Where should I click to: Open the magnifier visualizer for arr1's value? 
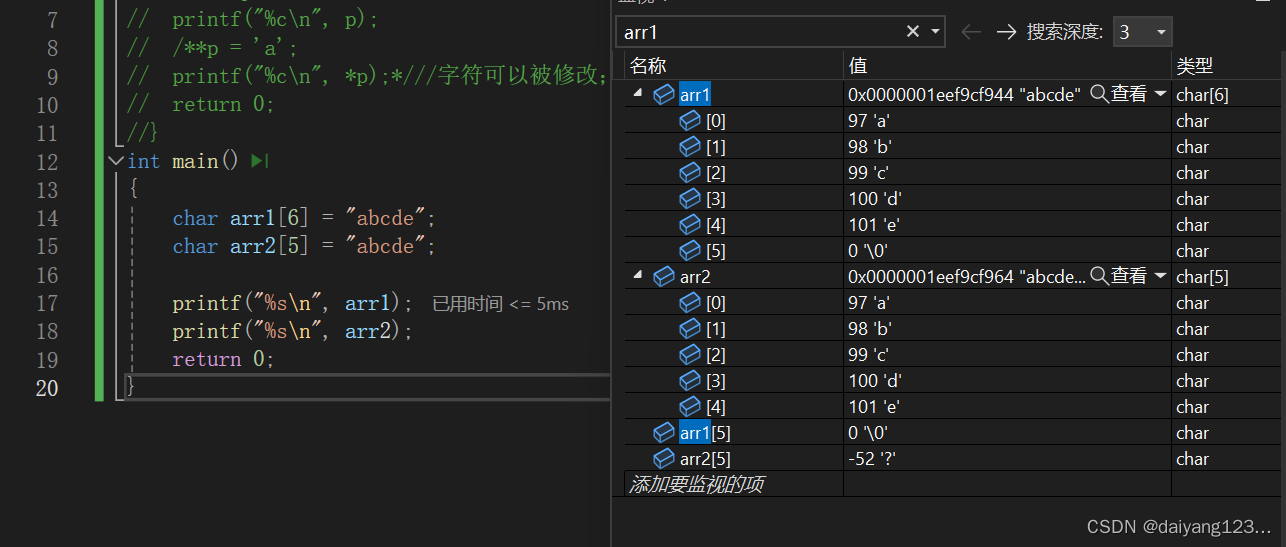click(1099, 94)
